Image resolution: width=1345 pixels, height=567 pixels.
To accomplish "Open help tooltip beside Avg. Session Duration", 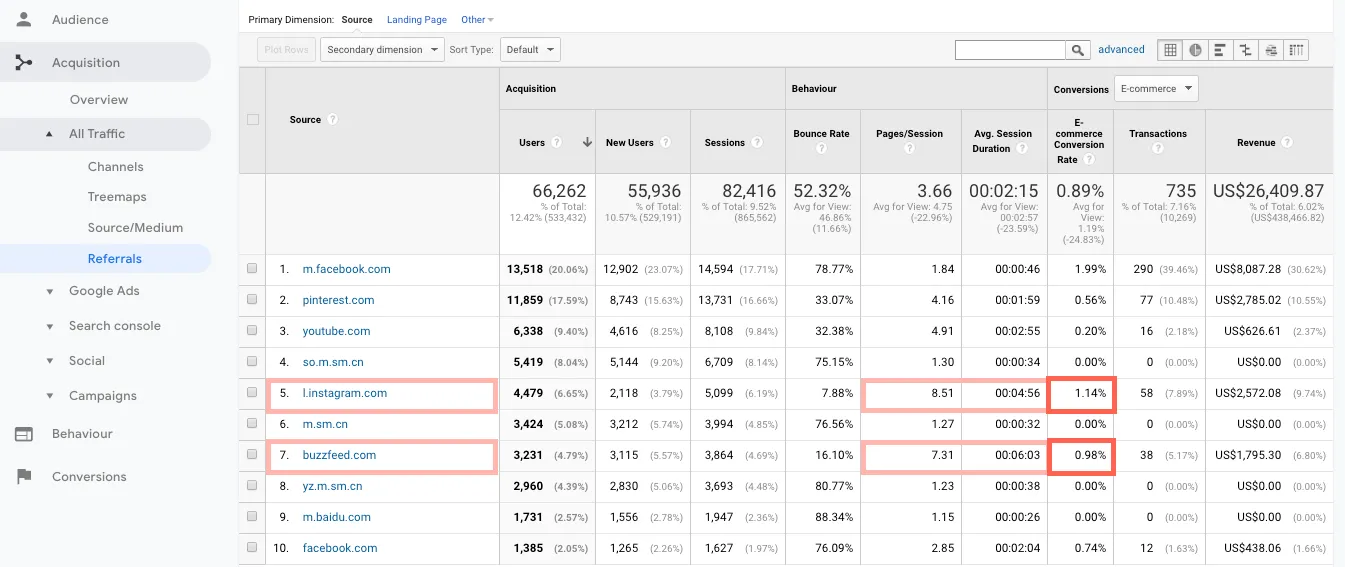I will [1021, 149].
